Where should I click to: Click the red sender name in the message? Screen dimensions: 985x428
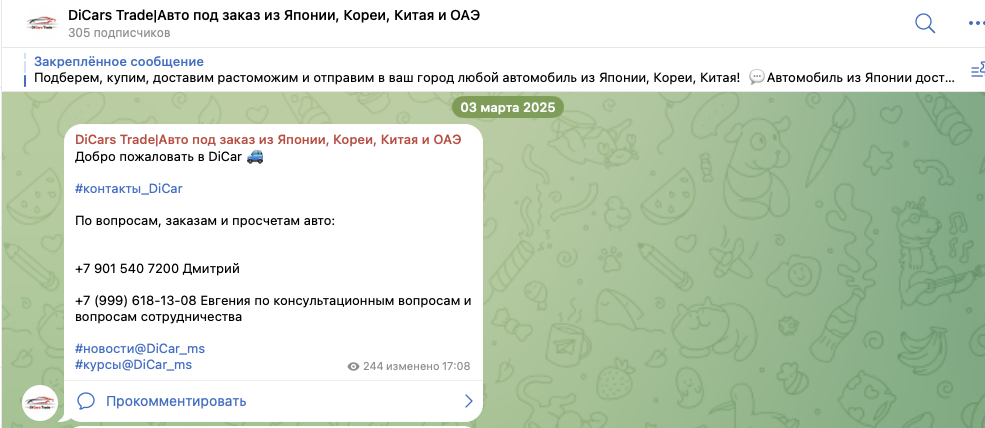pyautogui.click(x=268, y=139)
